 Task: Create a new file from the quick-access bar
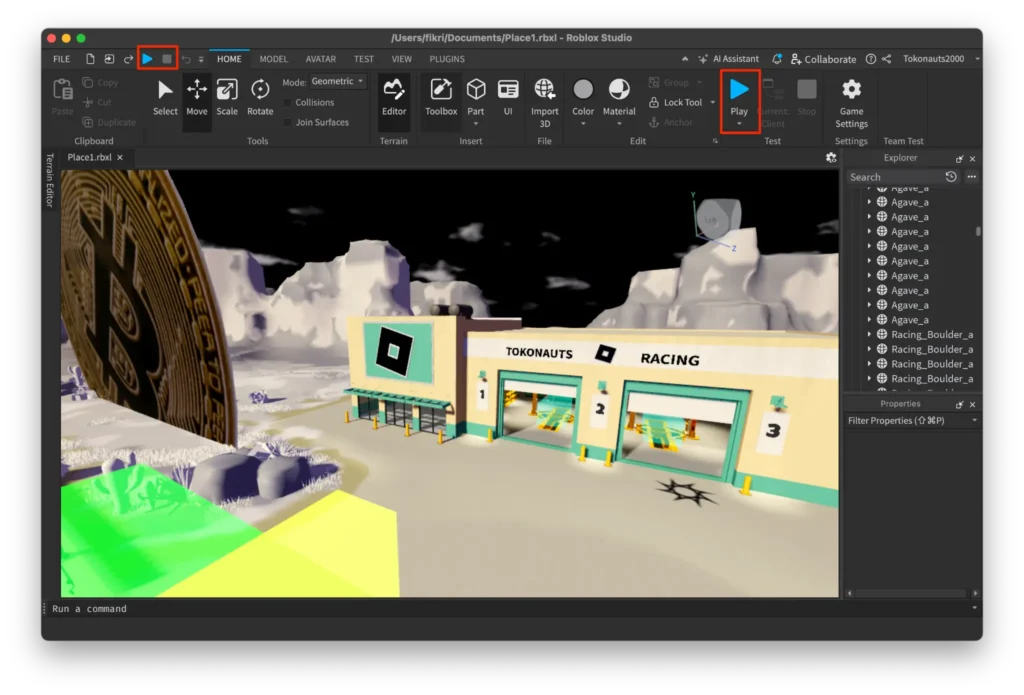(x=90, y=59)
